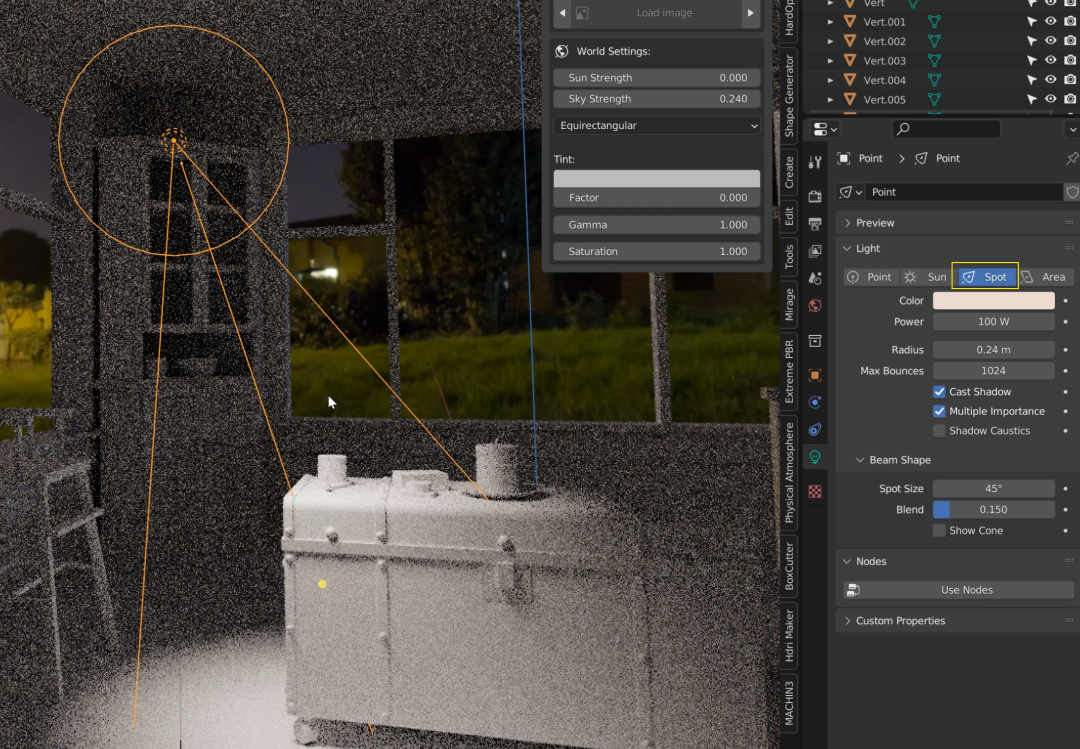Open the Texture properties checker icon

click(815, 491)
